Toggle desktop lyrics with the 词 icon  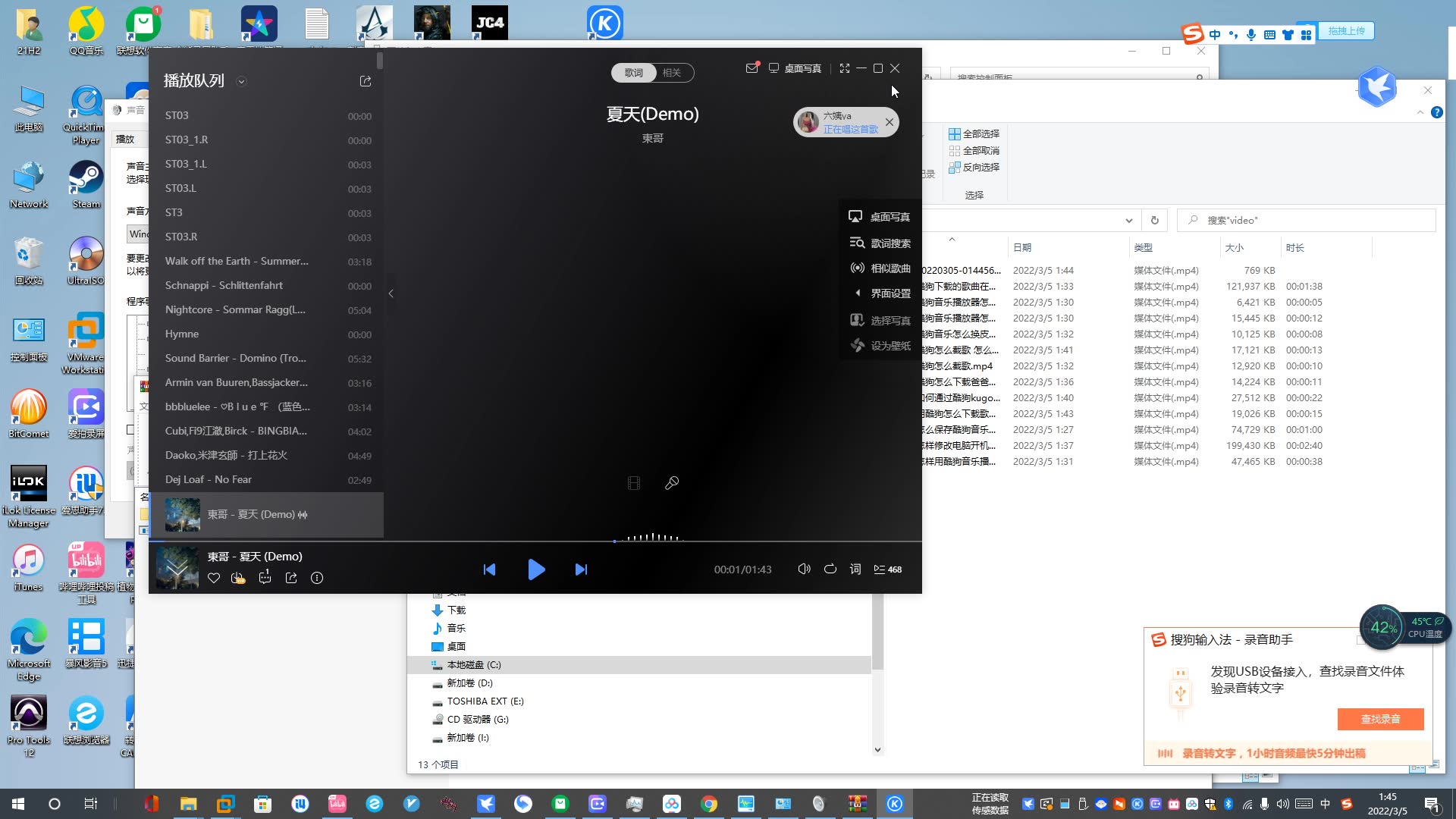[855, 570]
